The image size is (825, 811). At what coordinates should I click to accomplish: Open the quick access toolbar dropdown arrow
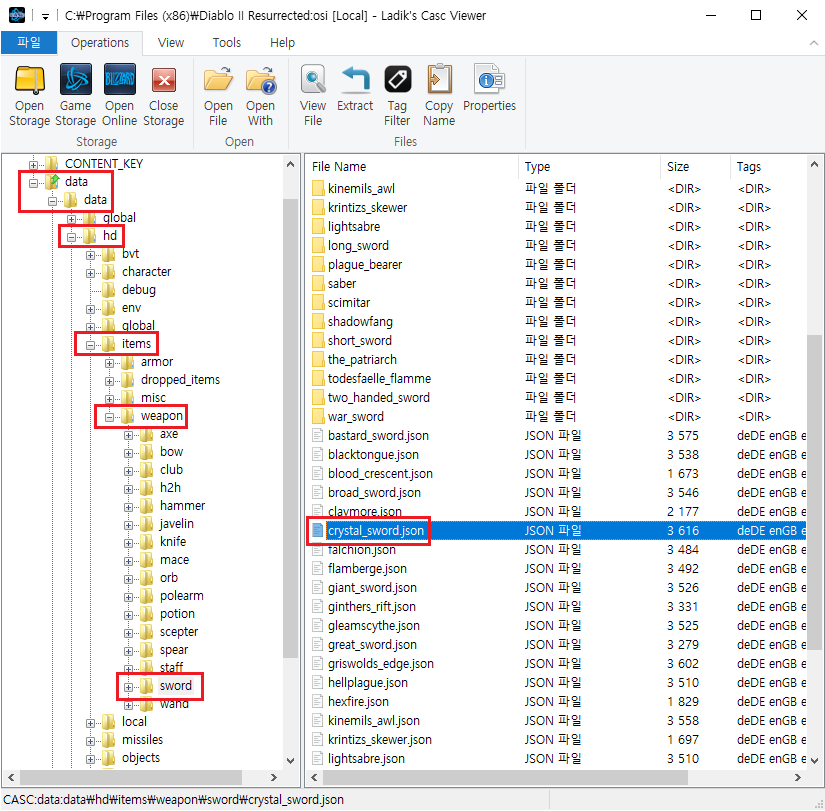coord(45,16)
